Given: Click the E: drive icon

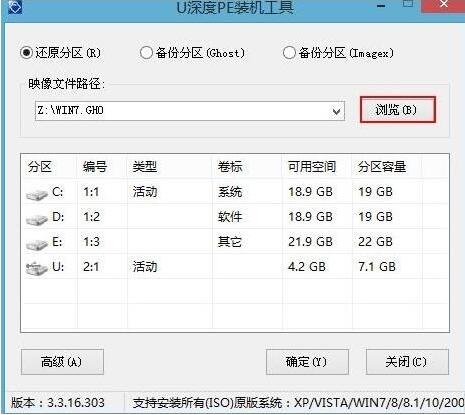Looking at the screenshot, I should (37, 244).
